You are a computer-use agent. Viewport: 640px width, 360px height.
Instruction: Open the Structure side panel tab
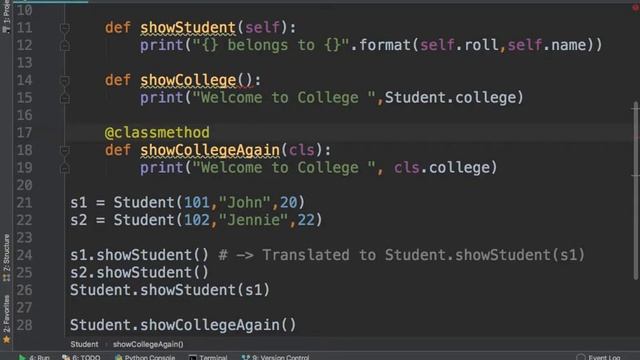click(x=6, y=257)
